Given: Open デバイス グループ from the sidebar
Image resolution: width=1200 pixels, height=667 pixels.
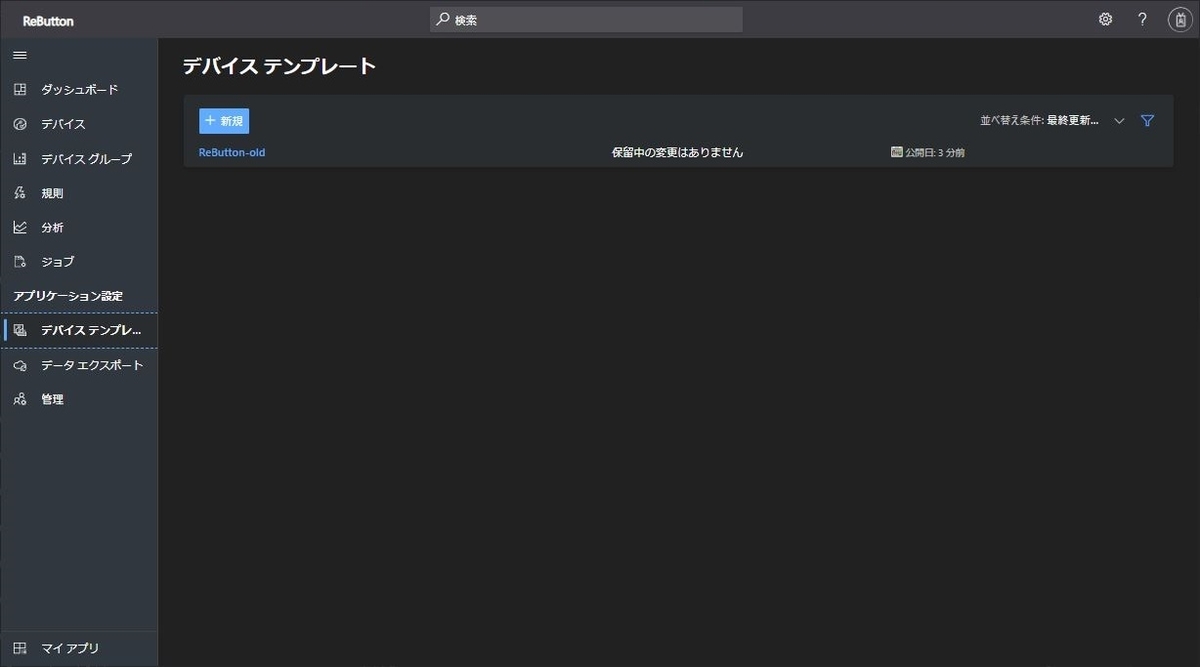Looking at the screenshot, I should (x=19, y=158).
